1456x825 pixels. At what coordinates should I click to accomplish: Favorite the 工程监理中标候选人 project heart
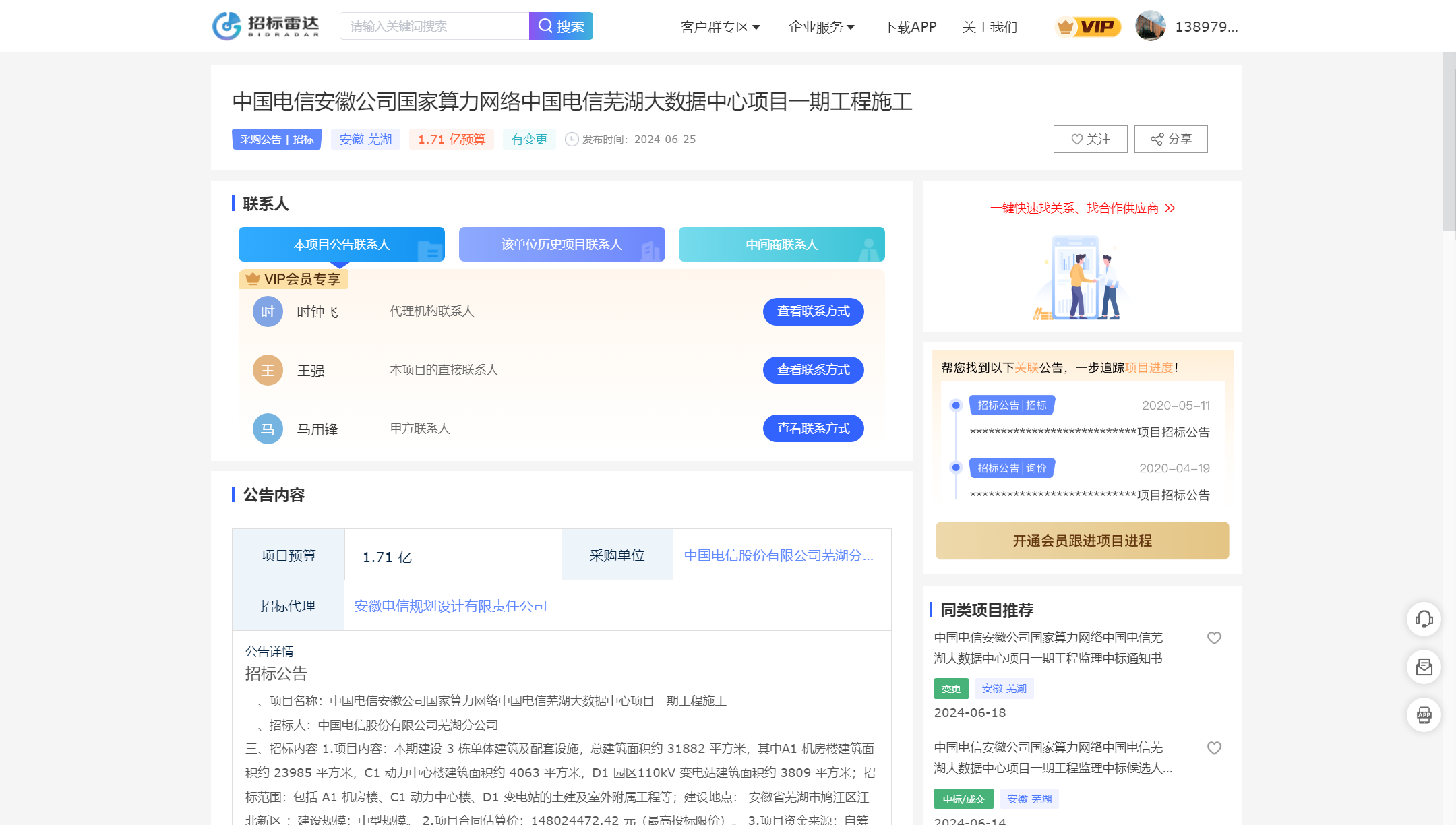pyautogui.click(x=1214, y=748)
